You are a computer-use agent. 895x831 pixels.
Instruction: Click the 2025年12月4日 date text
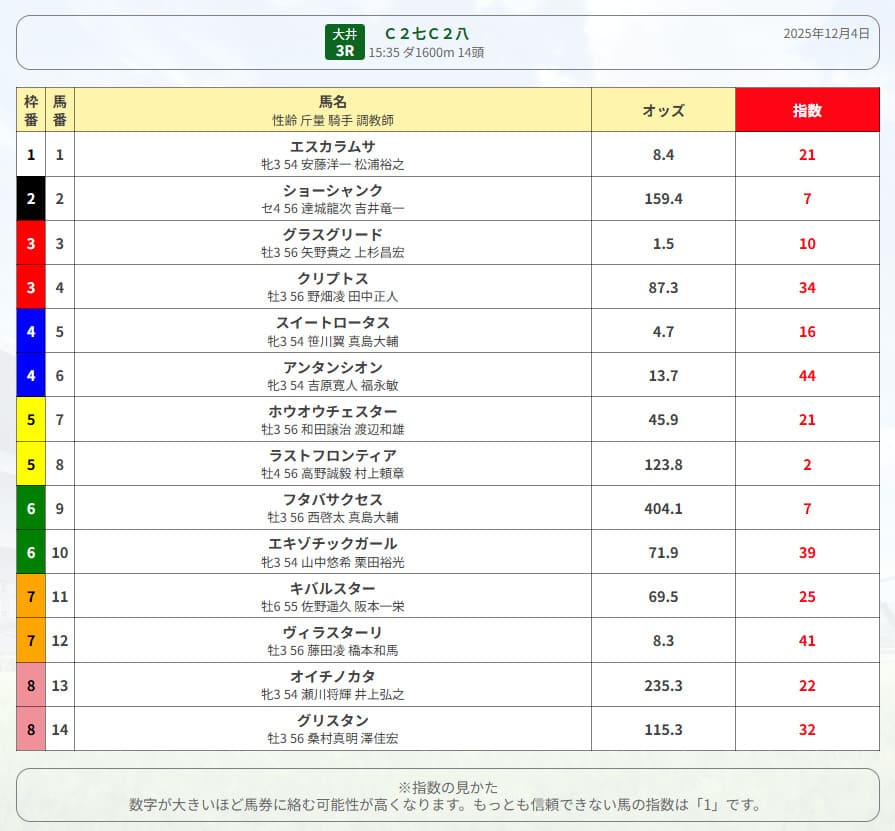point(826,33)
